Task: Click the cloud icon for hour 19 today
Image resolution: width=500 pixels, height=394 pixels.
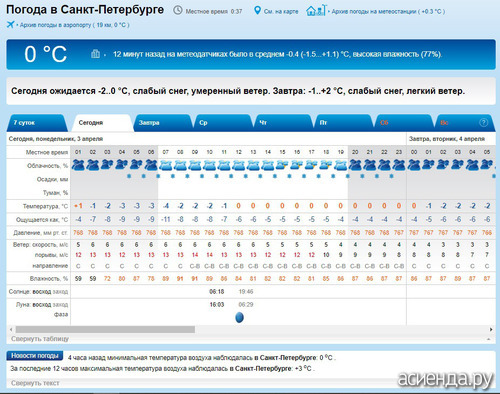Action: pos(341,165)
